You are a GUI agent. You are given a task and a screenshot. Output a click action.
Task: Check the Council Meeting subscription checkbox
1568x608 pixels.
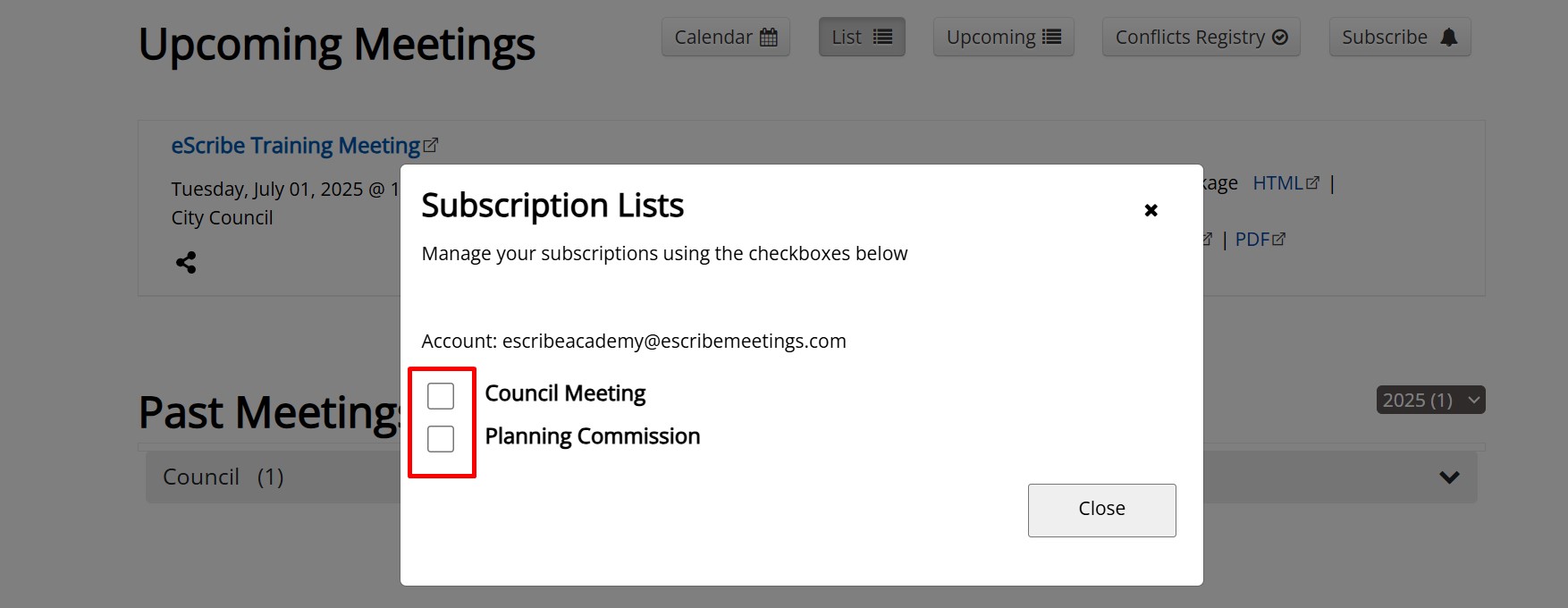(x=441, y=395)
